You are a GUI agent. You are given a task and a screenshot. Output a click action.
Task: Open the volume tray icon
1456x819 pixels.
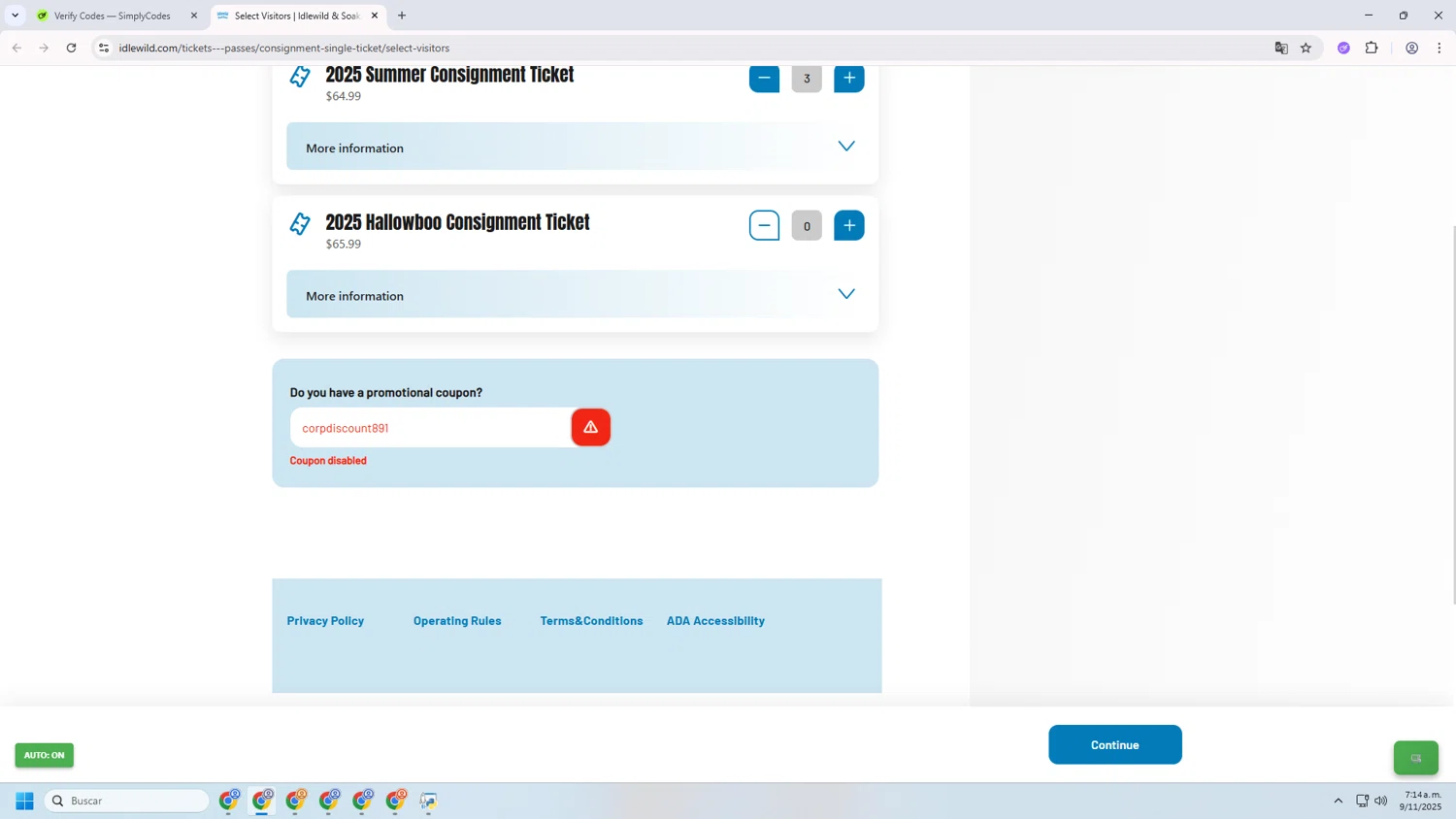pos(1381,801)
